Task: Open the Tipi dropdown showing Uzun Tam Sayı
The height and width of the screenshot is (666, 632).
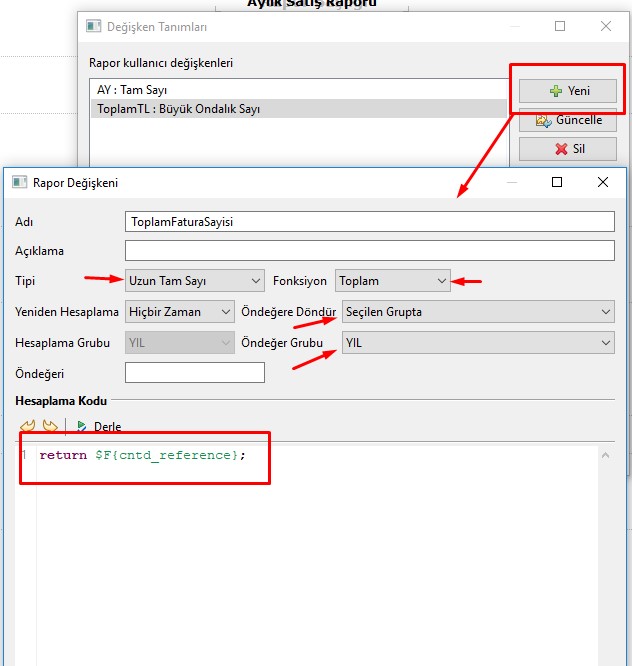Action: tap(195, 281)
